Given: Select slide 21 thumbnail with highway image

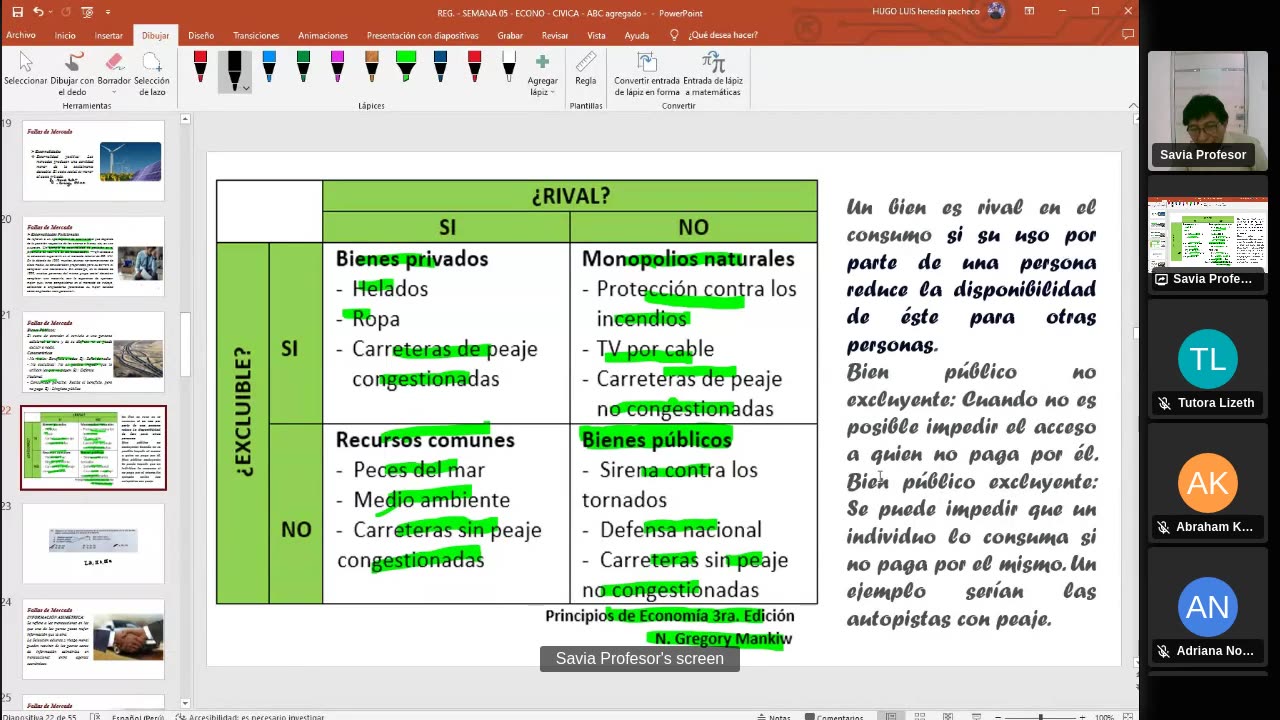Looking at the screenshot, I should tap(94, 353).
